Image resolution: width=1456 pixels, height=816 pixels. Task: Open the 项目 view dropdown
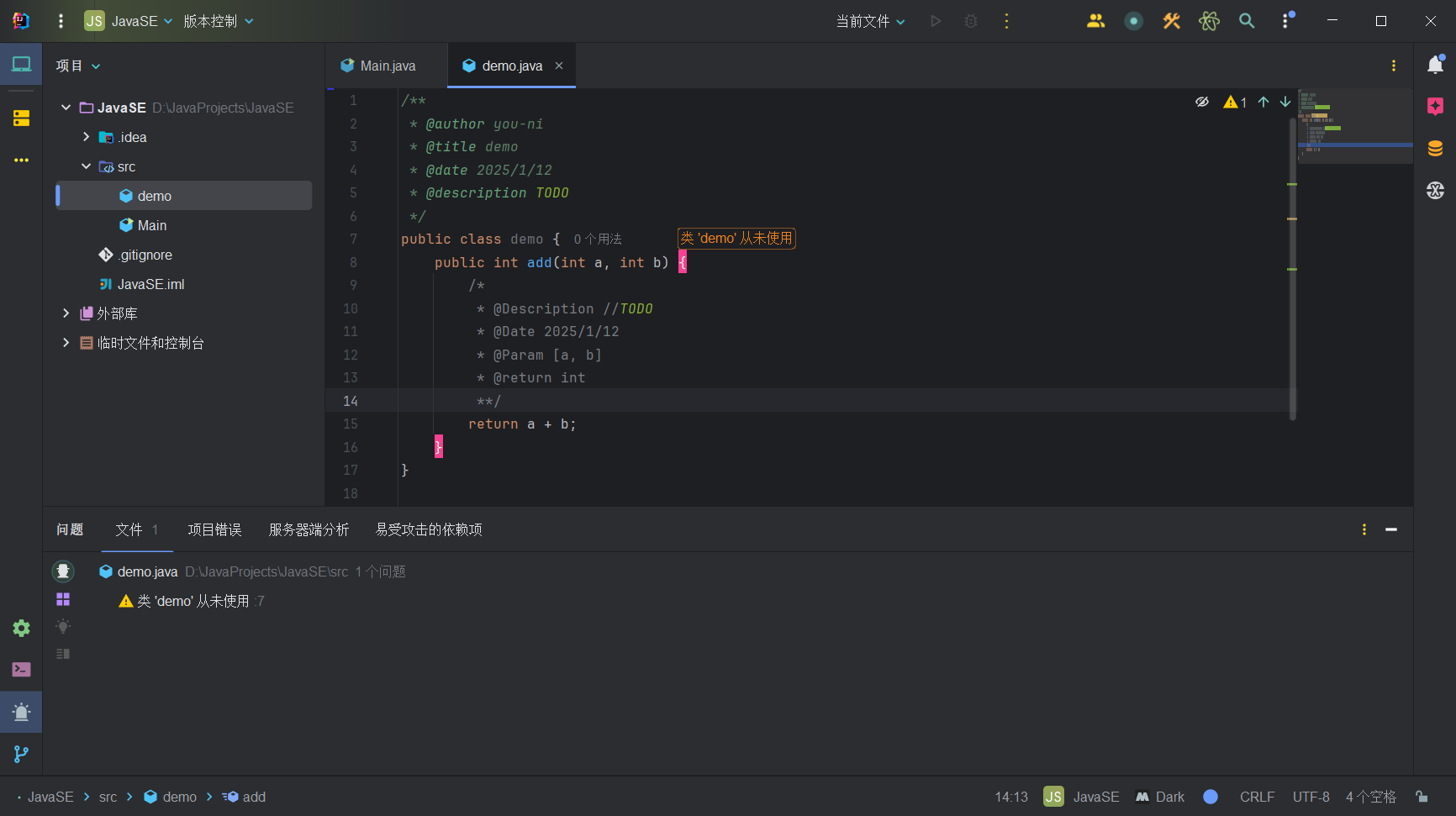point(78,66)
